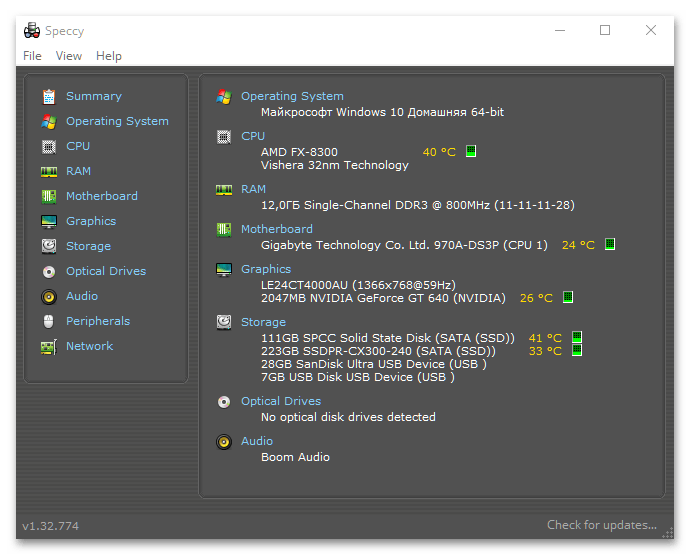Viewport: 690px width, 555px height.
Task: Click the green indicator beside motherboard 24 °C
Action: coord(610,244)
